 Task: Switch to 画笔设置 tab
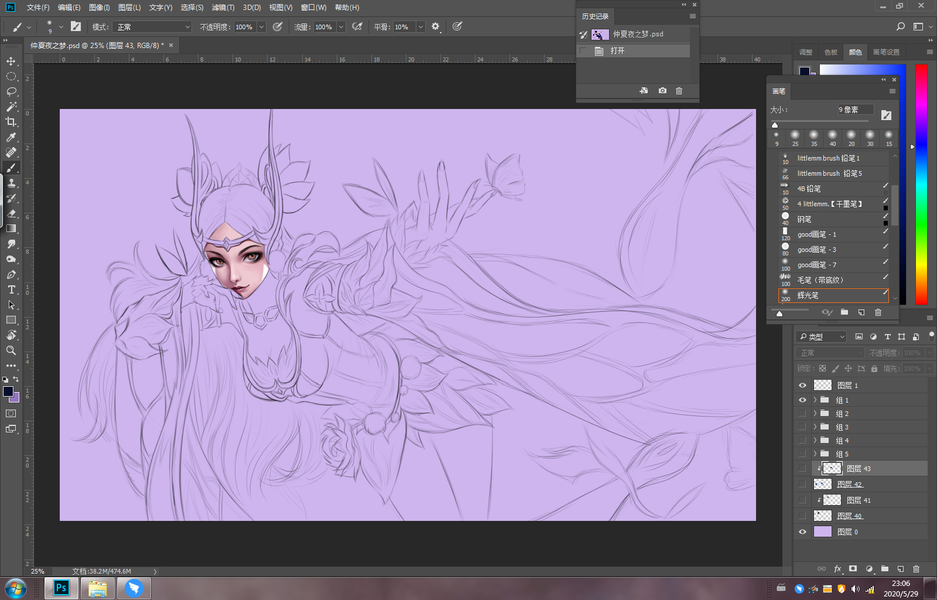[886, 52]
